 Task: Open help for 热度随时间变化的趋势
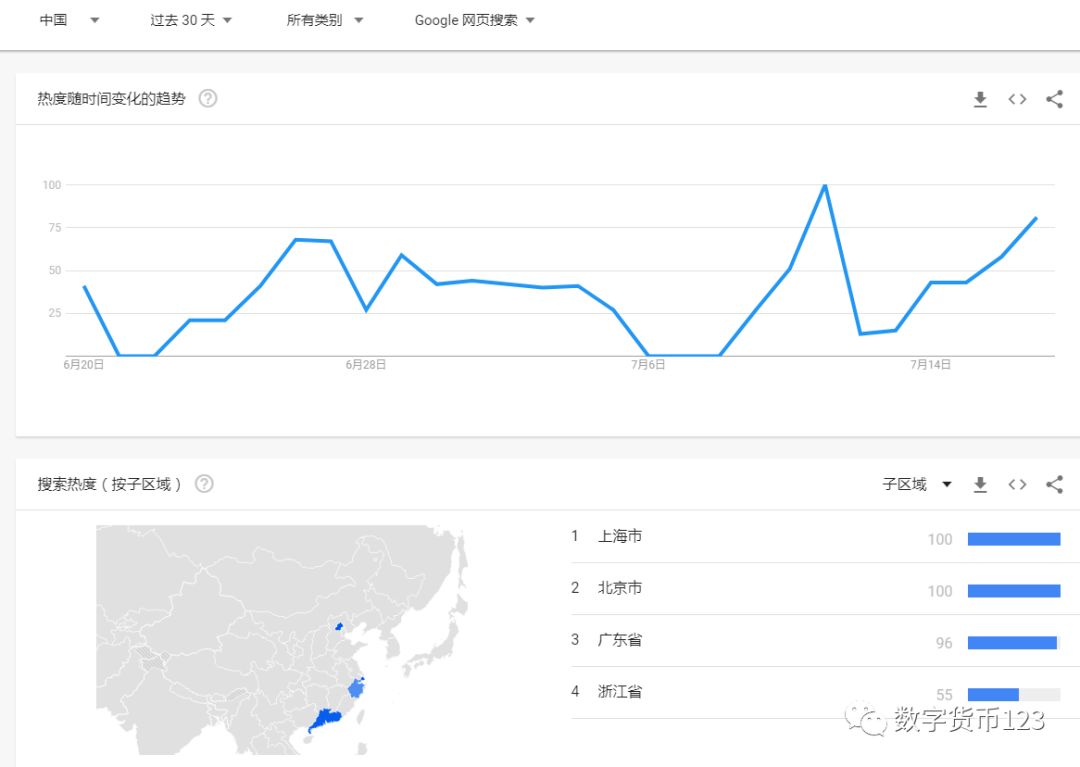point(207,98)
